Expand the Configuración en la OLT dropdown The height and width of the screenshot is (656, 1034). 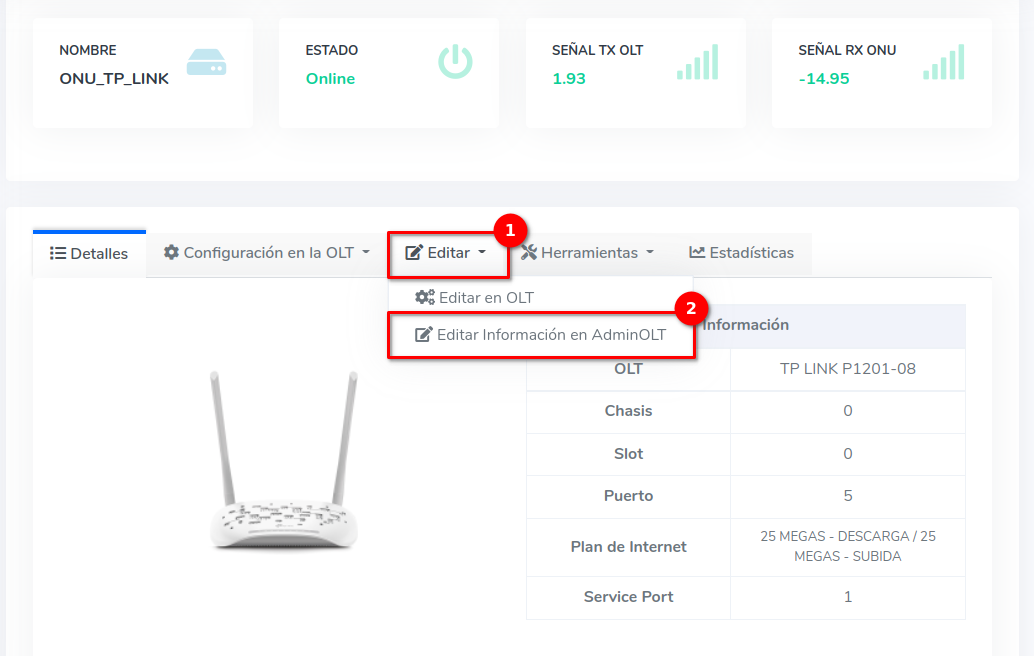266,253
